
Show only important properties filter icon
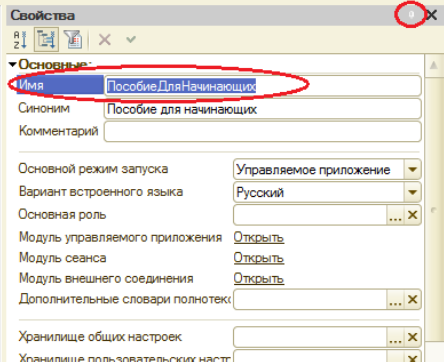tap(73, 40)
